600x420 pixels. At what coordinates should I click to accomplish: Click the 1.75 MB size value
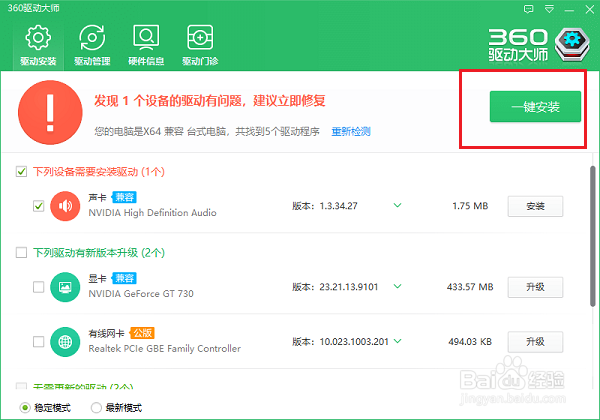[x=470, y=206]
